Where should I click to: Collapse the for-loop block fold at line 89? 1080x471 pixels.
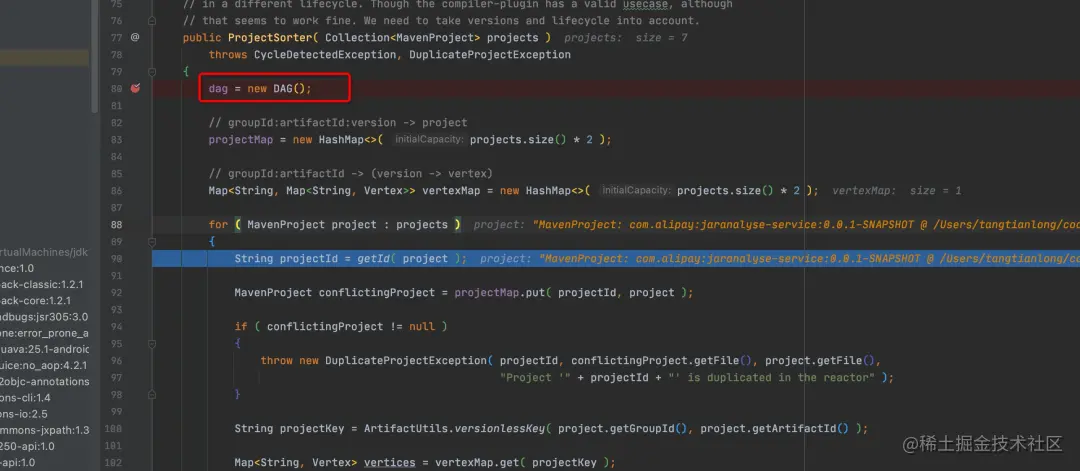[152, 242]
